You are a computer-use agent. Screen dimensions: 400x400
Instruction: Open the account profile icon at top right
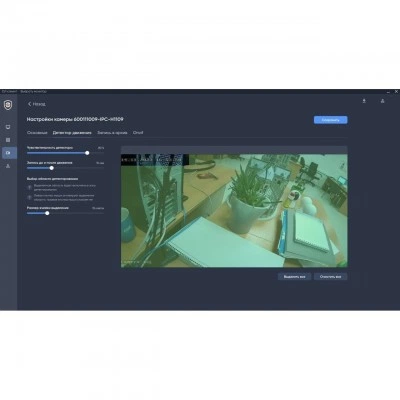[x=382, y=101]
